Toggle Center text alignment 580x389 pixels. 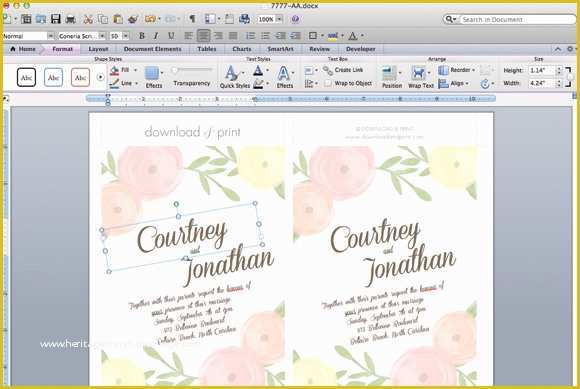pos(203,35)
